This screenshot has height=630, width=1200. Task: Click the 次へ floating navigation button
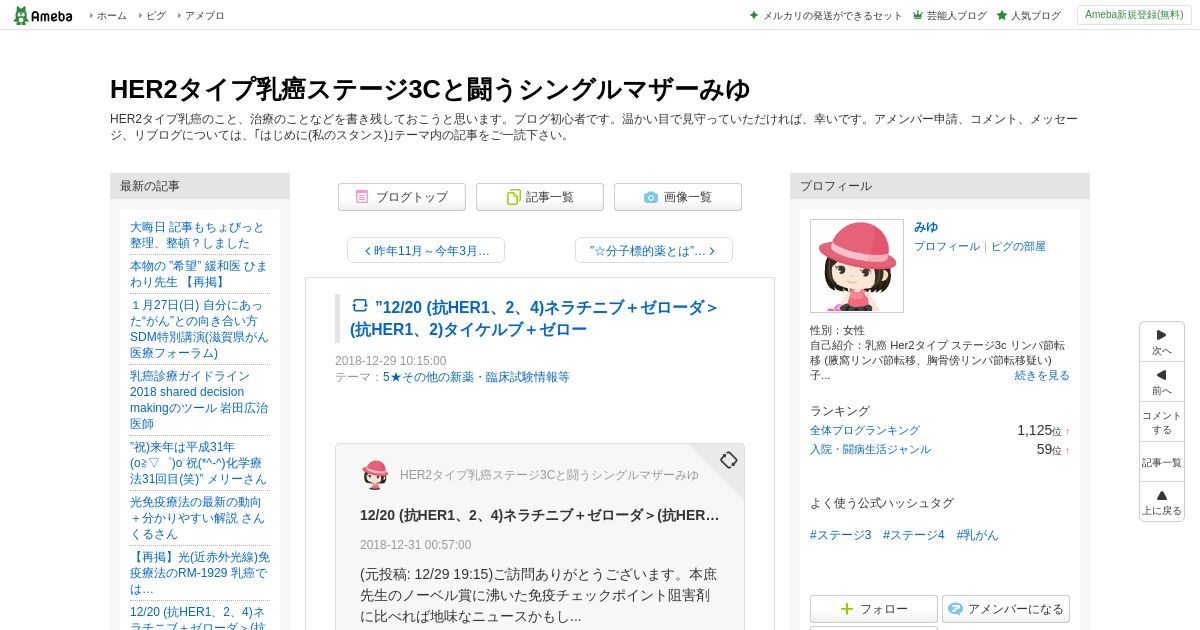[x=1162, y=342]
